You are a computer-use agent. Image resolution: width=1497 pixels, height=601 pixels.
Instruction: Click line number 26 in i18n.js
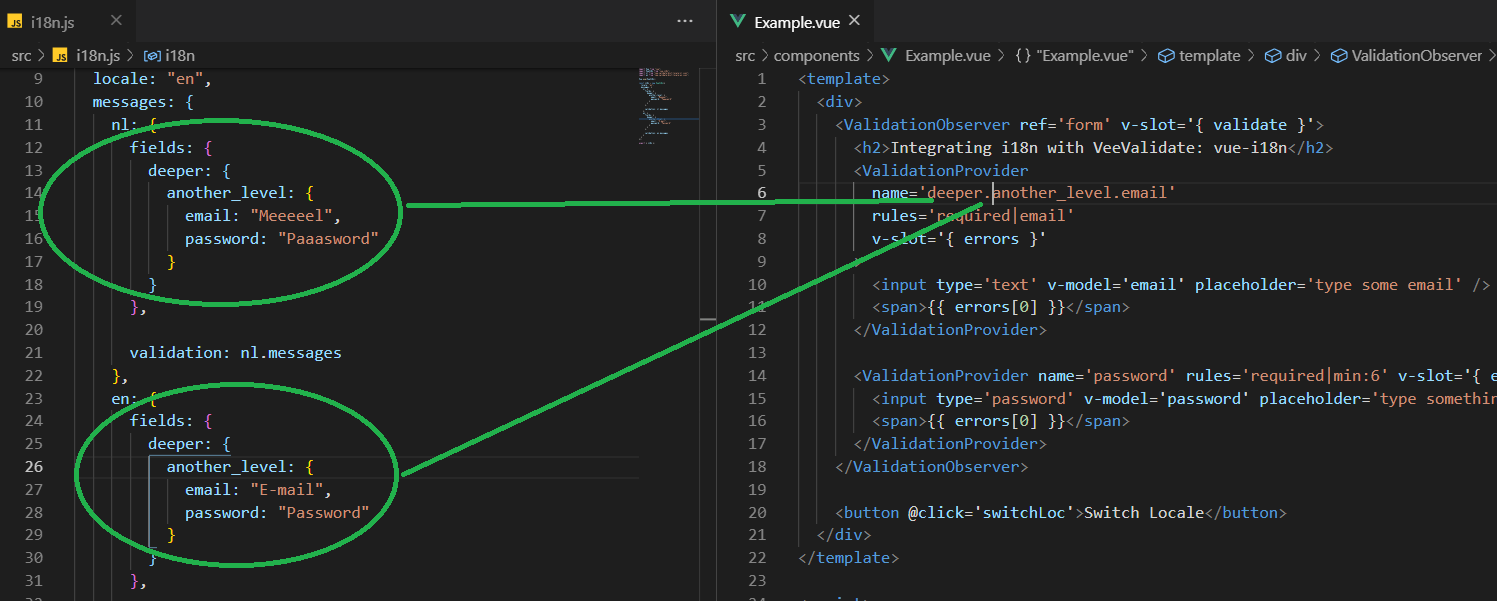(34, 466)
